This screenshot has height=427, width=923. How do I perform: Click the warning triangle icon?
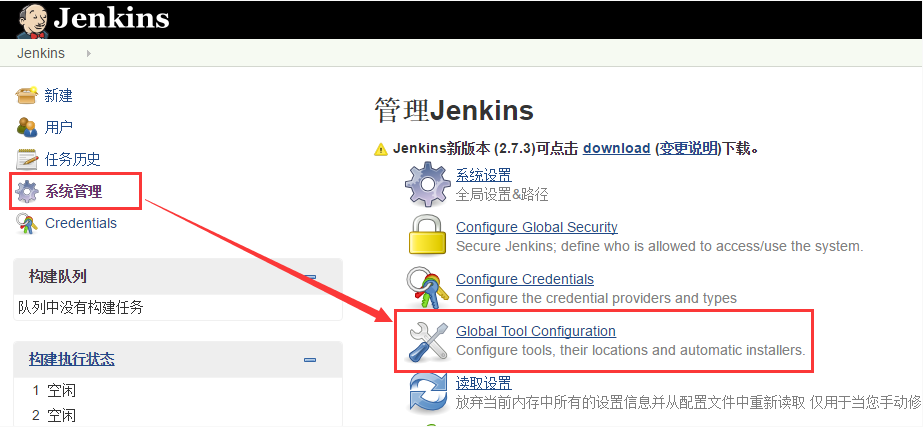point(381,149)
